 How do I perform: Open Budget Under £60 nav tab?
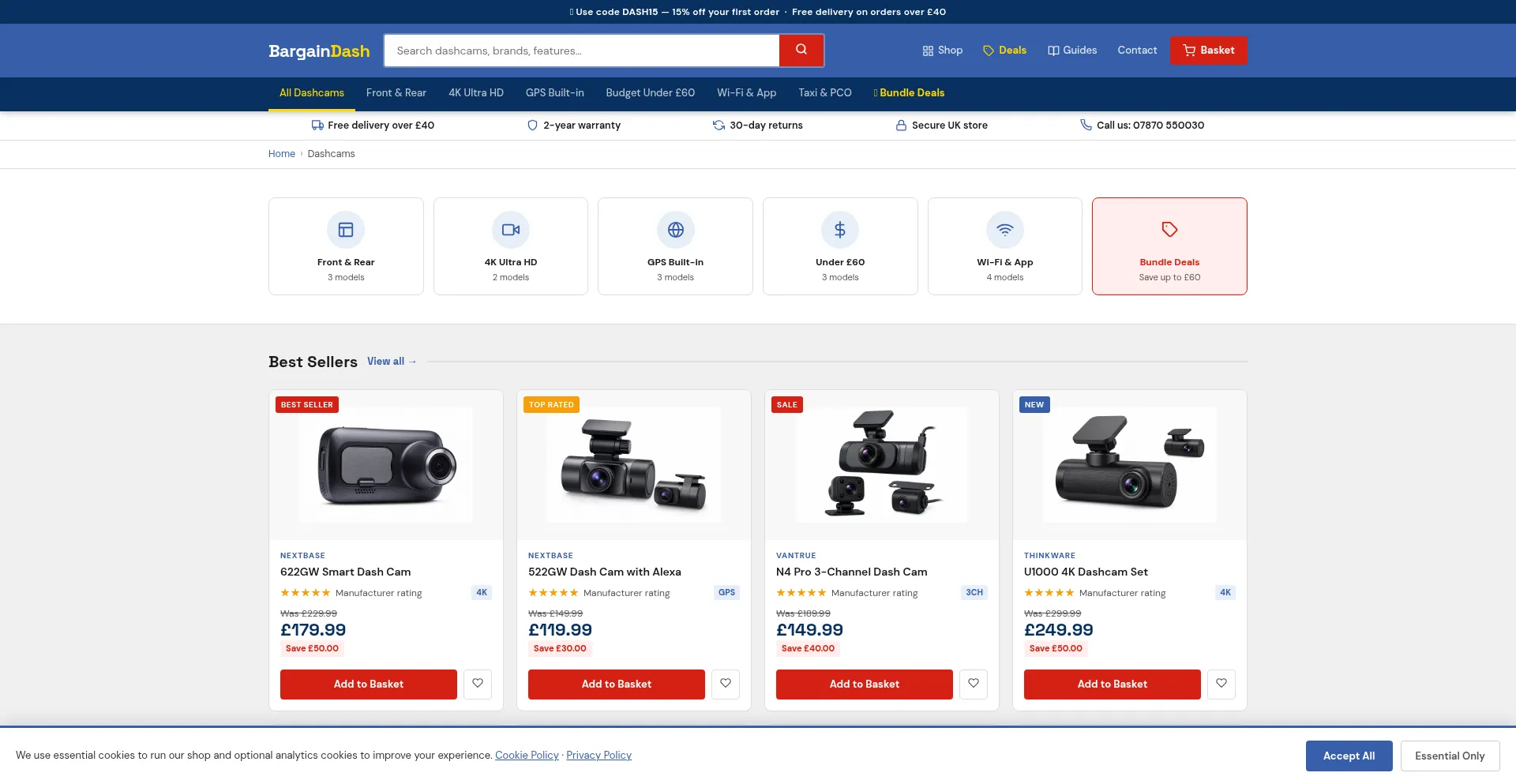[x=651, y=93]
